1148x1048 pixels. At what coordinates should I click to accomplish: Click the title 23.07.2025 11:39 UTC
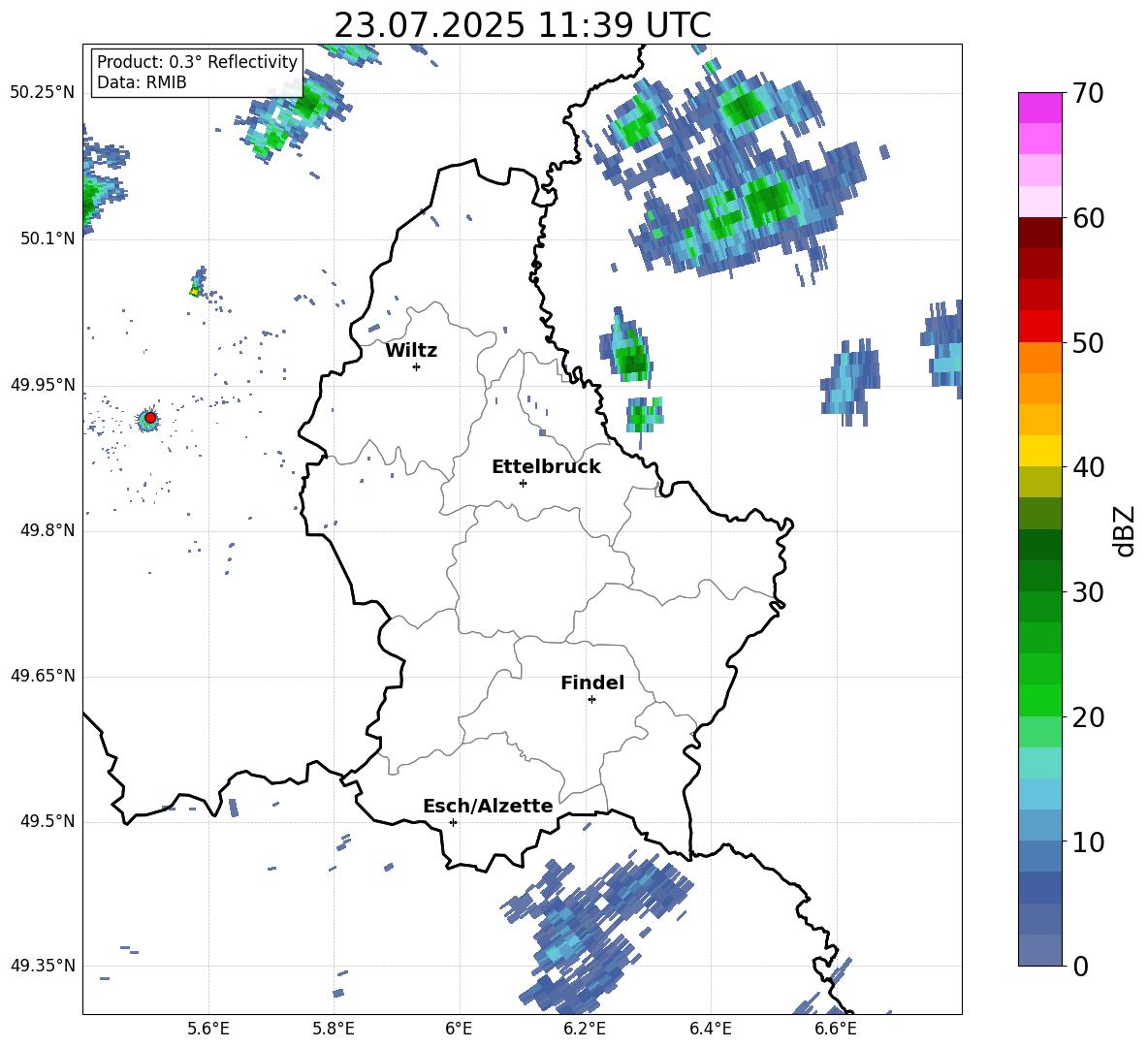click(523, 25)
